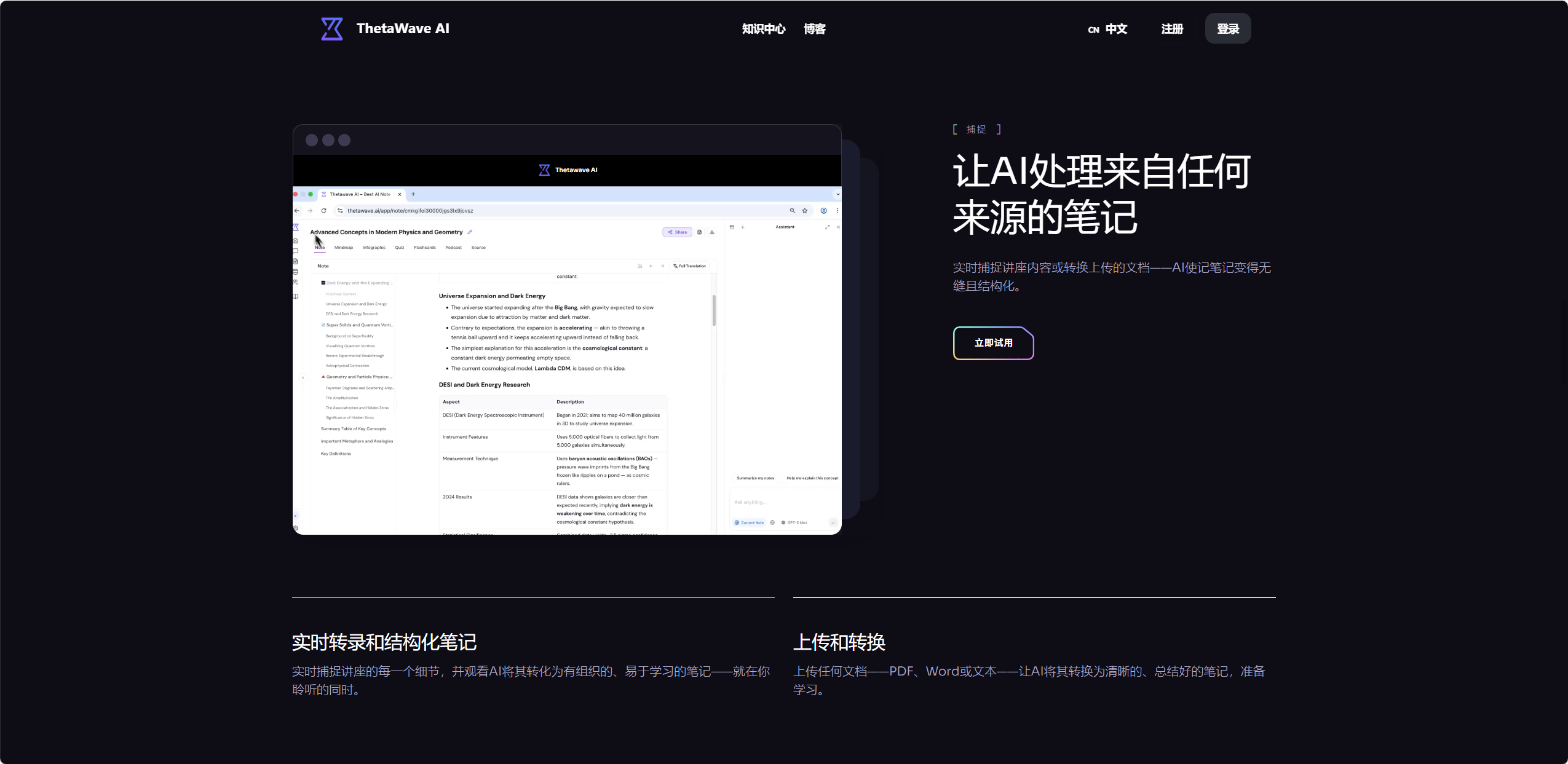Image resolution: width=1568 pixels, height=764 pixels.
Task: Expand the sidebar with the chevron arrow
Action: 303,378
